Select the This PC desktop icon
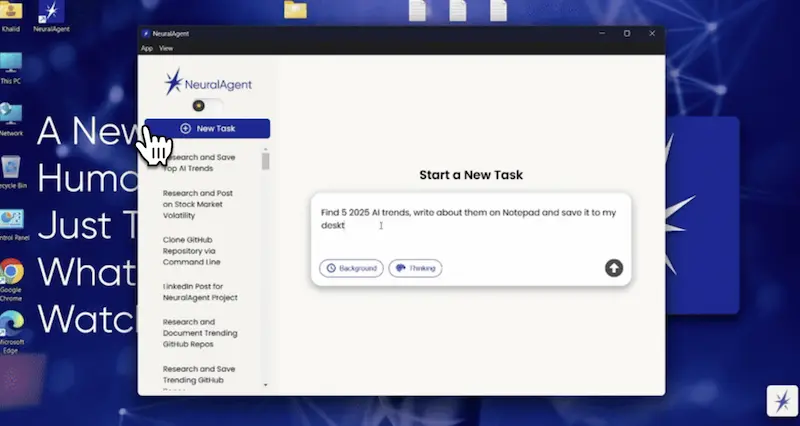The width and height of the screenshot is (800, 426). [x=11, y=68]
